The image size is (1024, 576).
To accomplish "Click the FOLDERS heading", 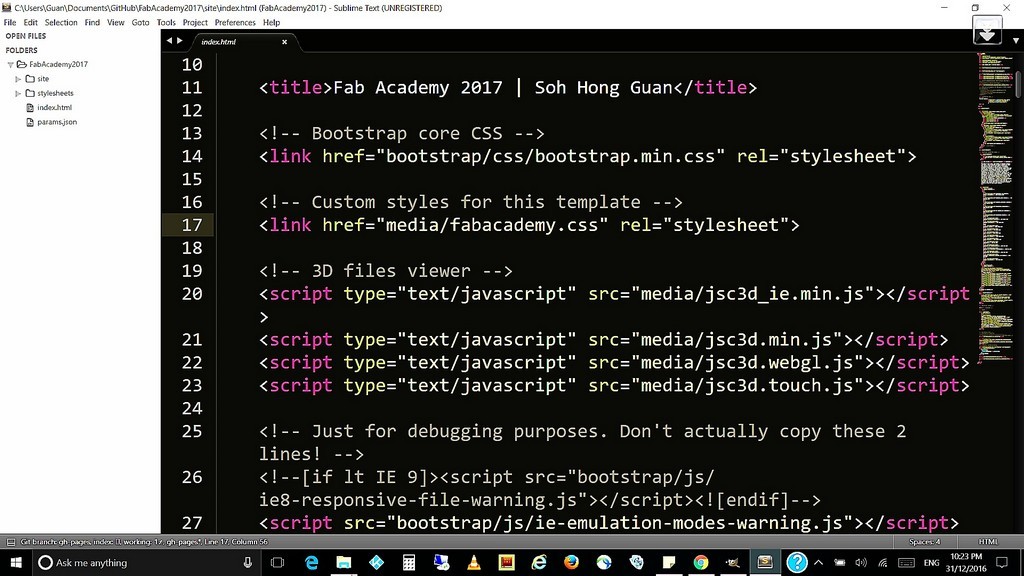I will 22,50.
